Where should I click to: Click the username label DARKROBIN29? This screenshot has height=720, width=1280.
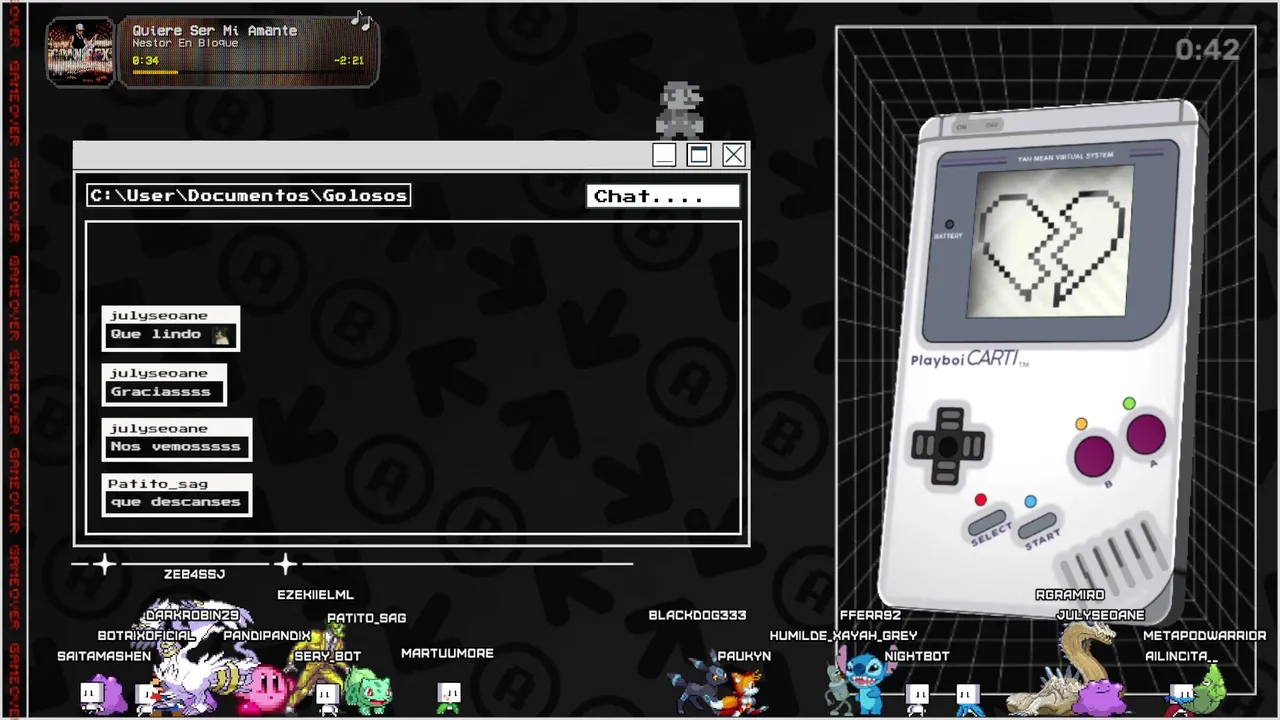[192, 615]
